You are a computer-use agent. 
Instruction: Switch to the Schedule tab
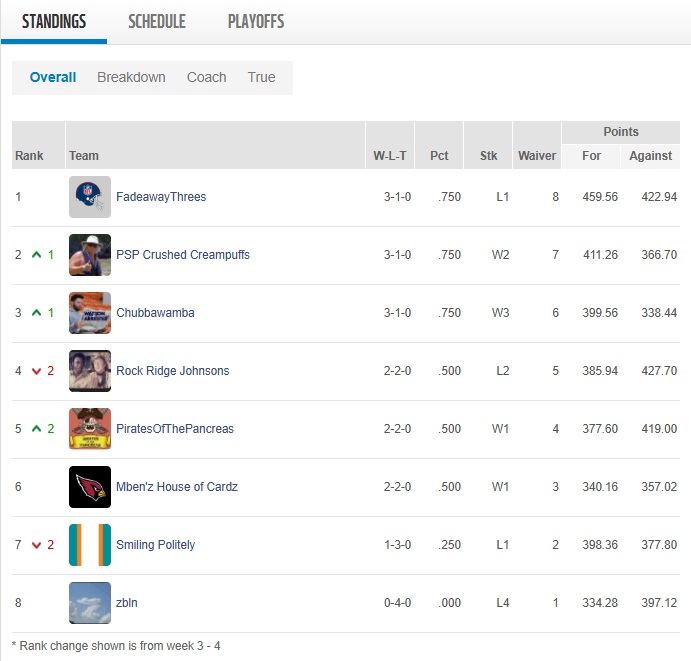click(x=157, y=22)
